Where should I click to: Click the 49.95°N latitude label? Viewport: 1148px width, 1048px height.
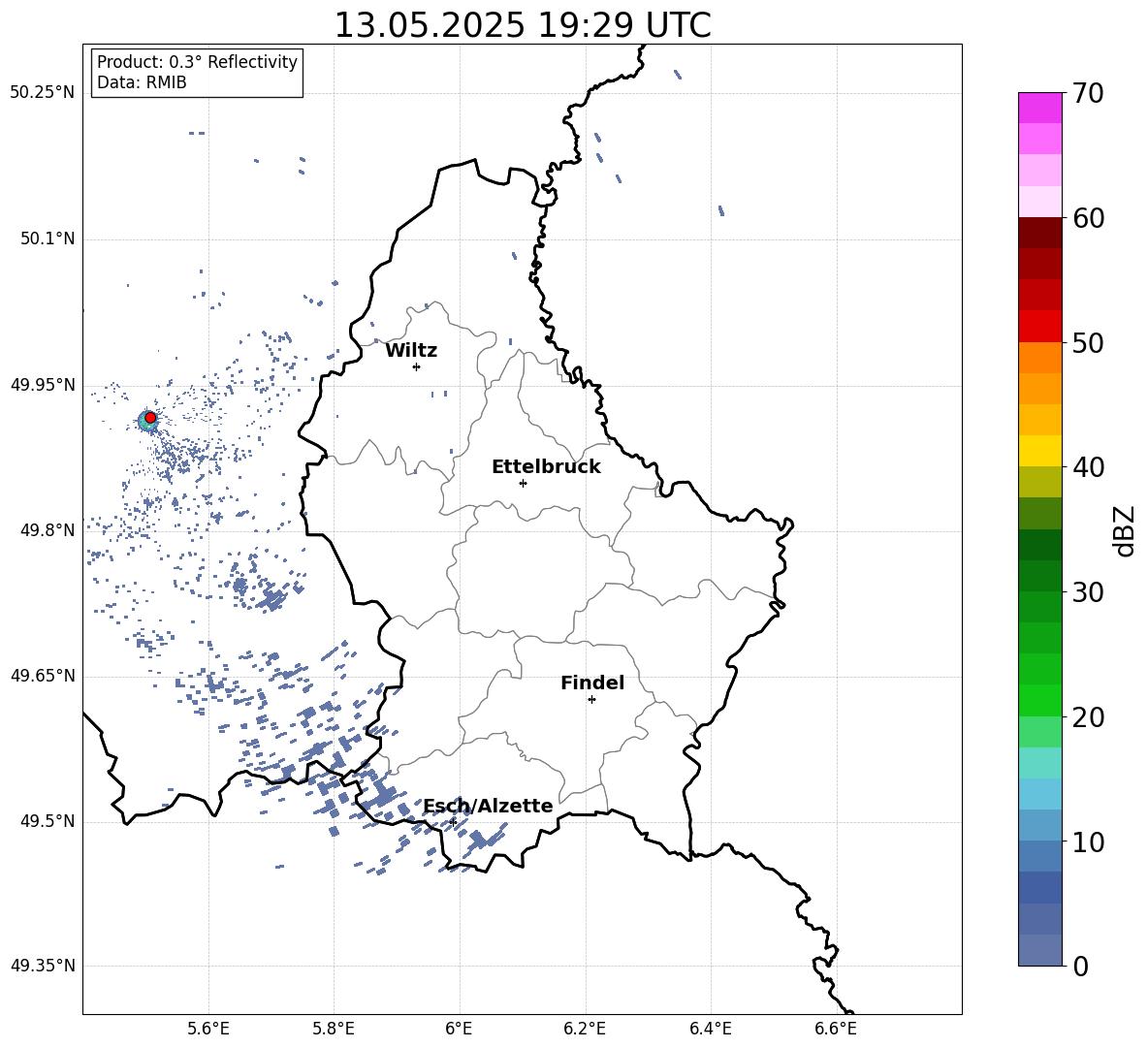point(43,385)
